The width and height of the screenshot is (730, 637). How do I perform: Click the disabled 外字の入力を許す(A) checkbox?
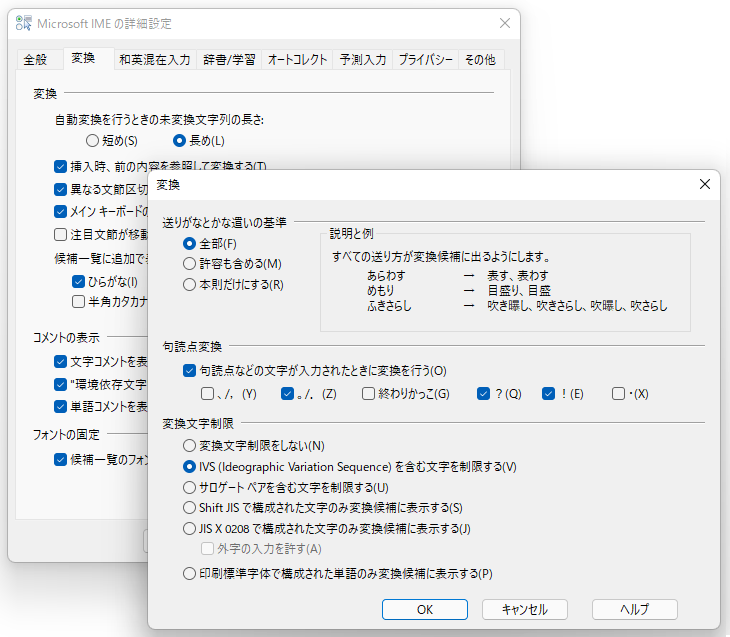point(207,549)
